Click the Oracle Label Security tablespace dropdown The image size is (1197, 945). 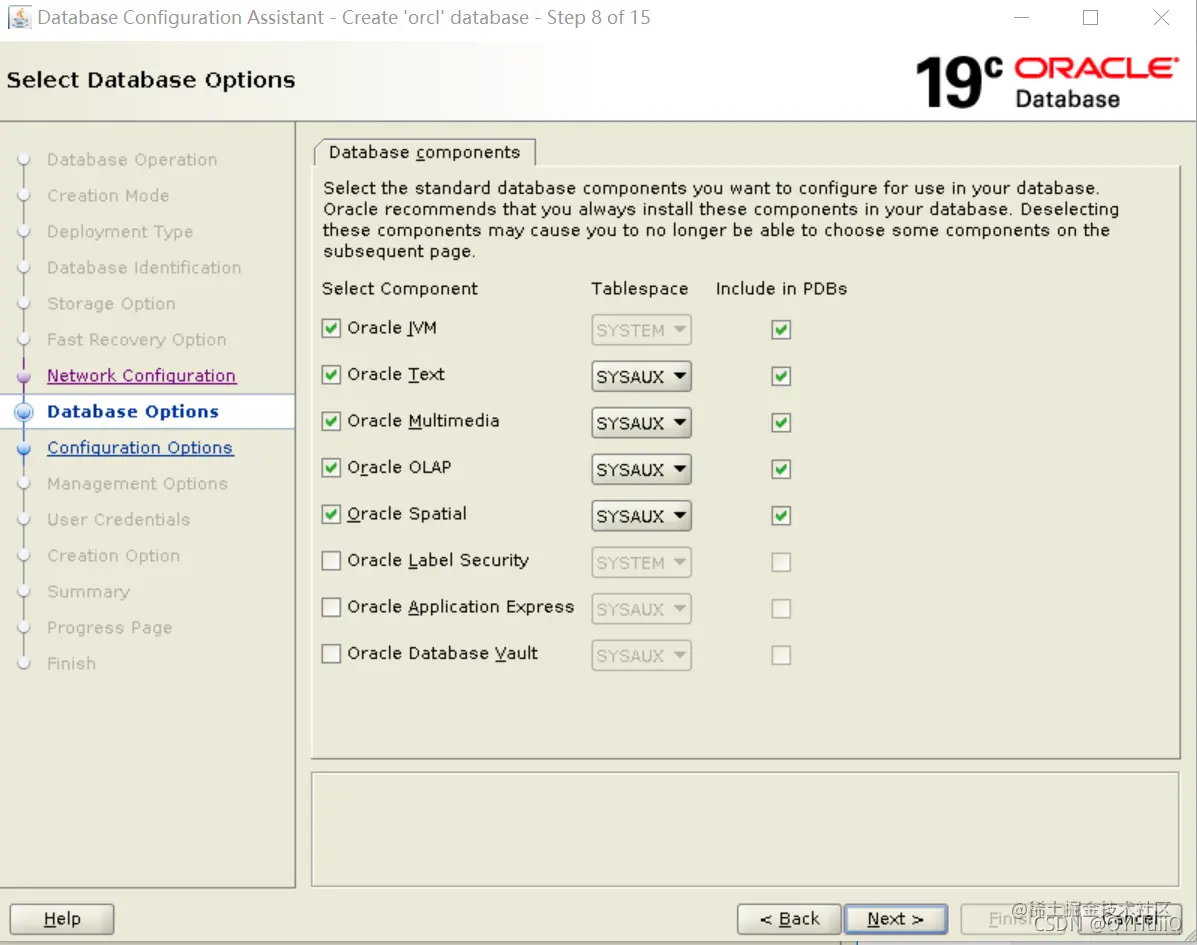[x=641, y=563]
